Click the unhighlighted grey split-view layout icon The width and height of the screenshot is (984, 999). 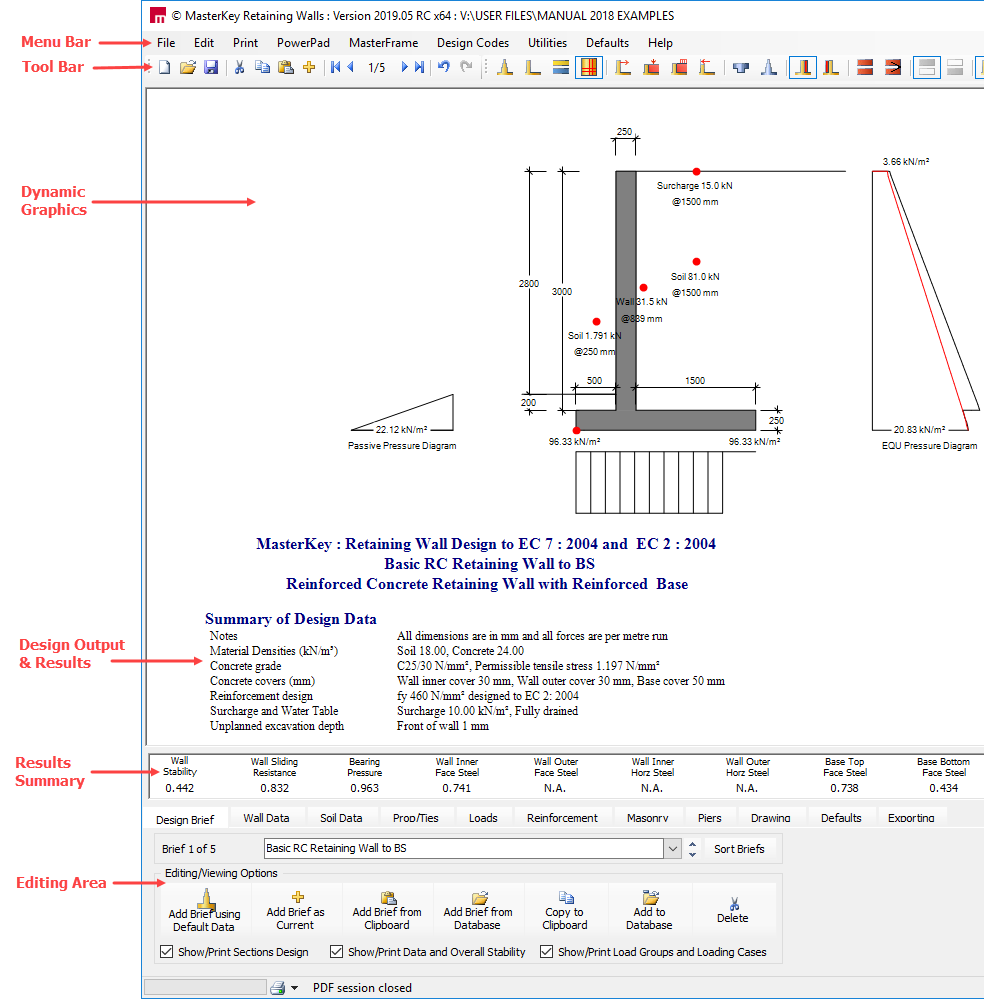click(x=955, y=67)
